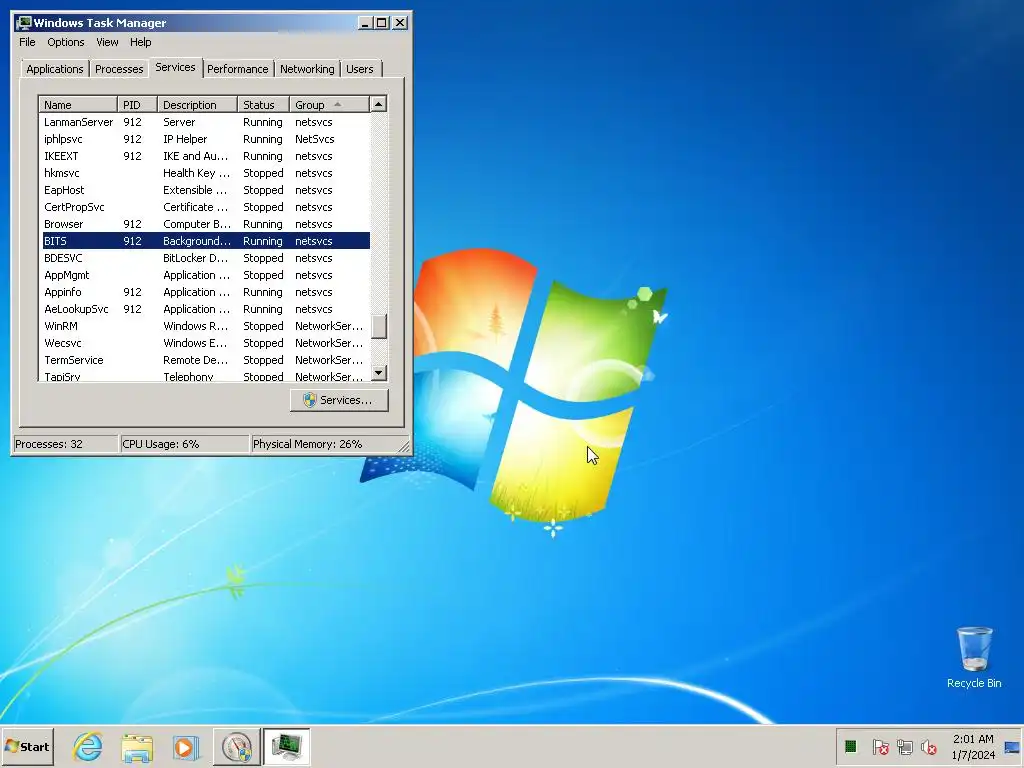Click the Show Desktop tray icon
Viewport: 1024px width, 768px height.
1012,747
